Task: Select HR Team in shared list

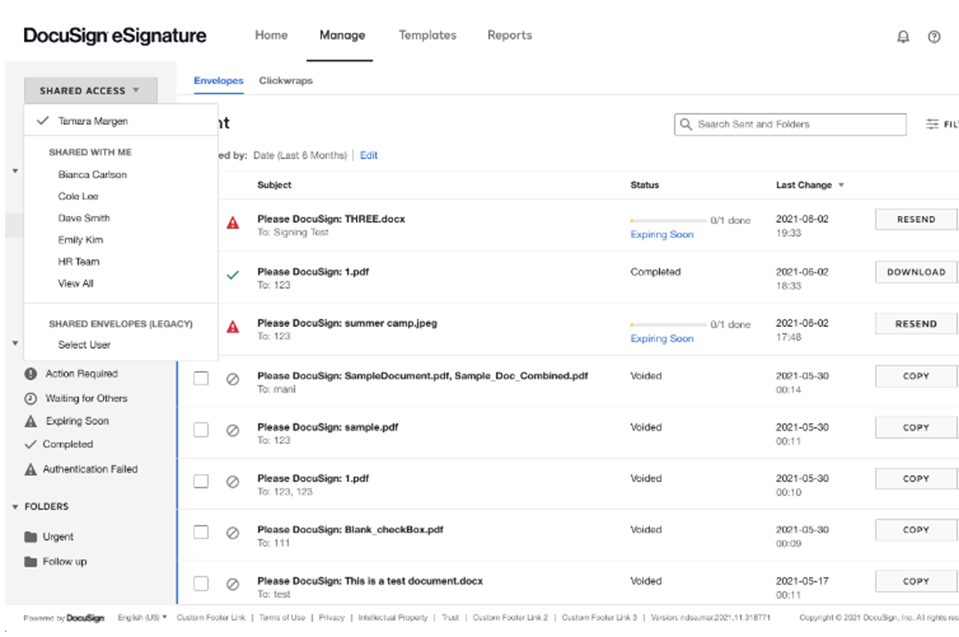Action: (x=78, y=262)
